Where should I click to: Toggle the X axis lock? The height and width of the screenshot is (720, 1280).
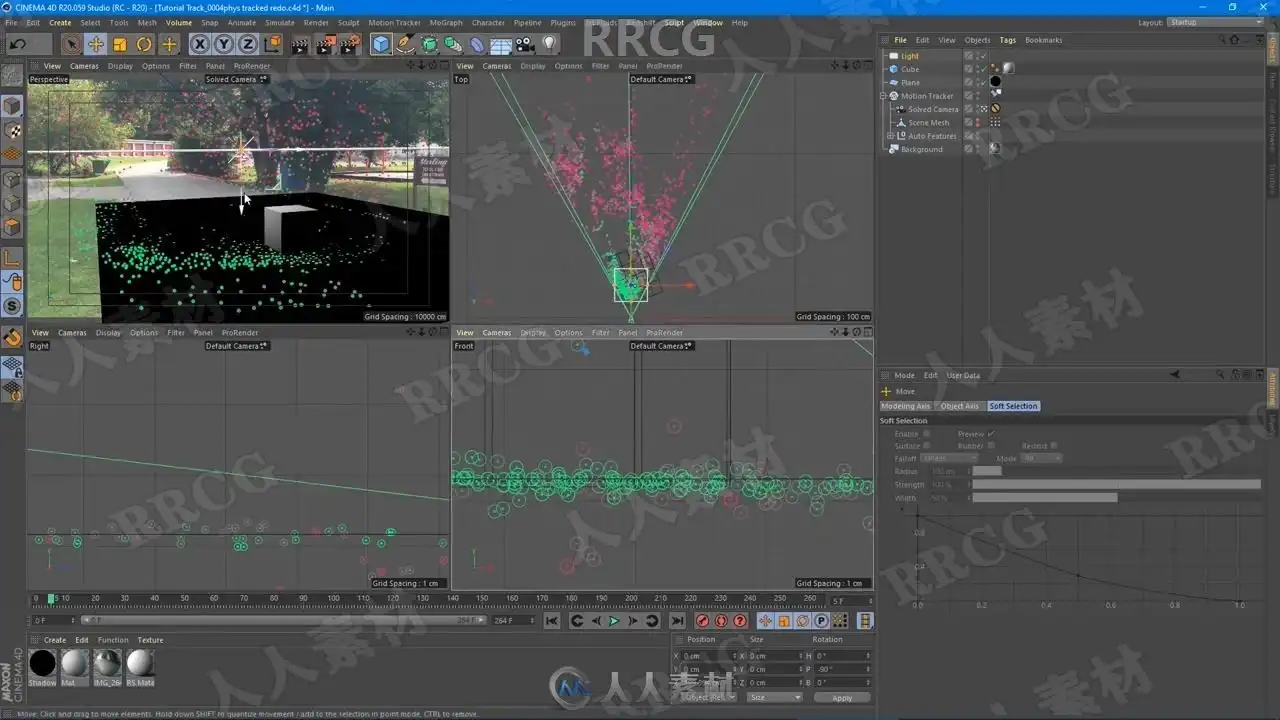200,44
